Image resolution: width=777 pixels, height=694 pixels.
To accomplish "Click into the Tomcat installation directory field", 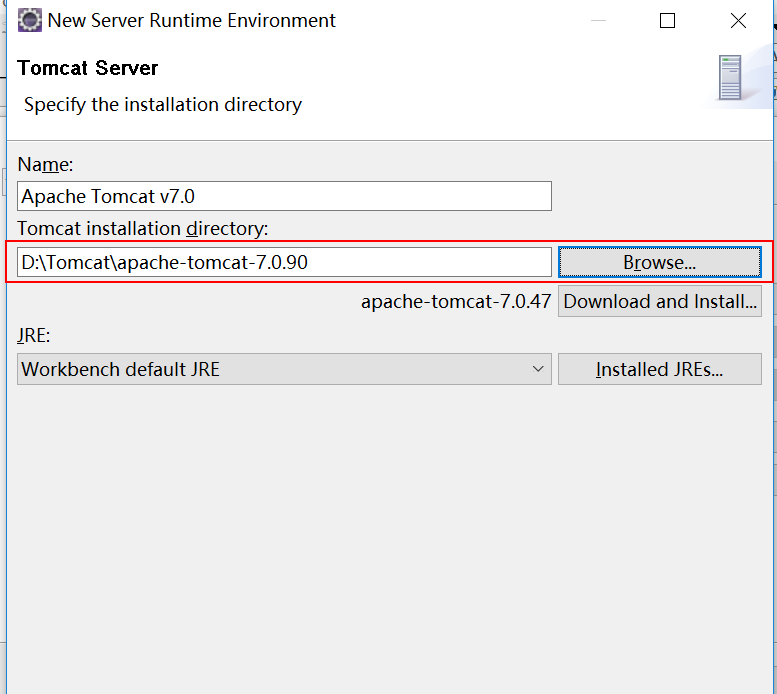I will 284,262.
